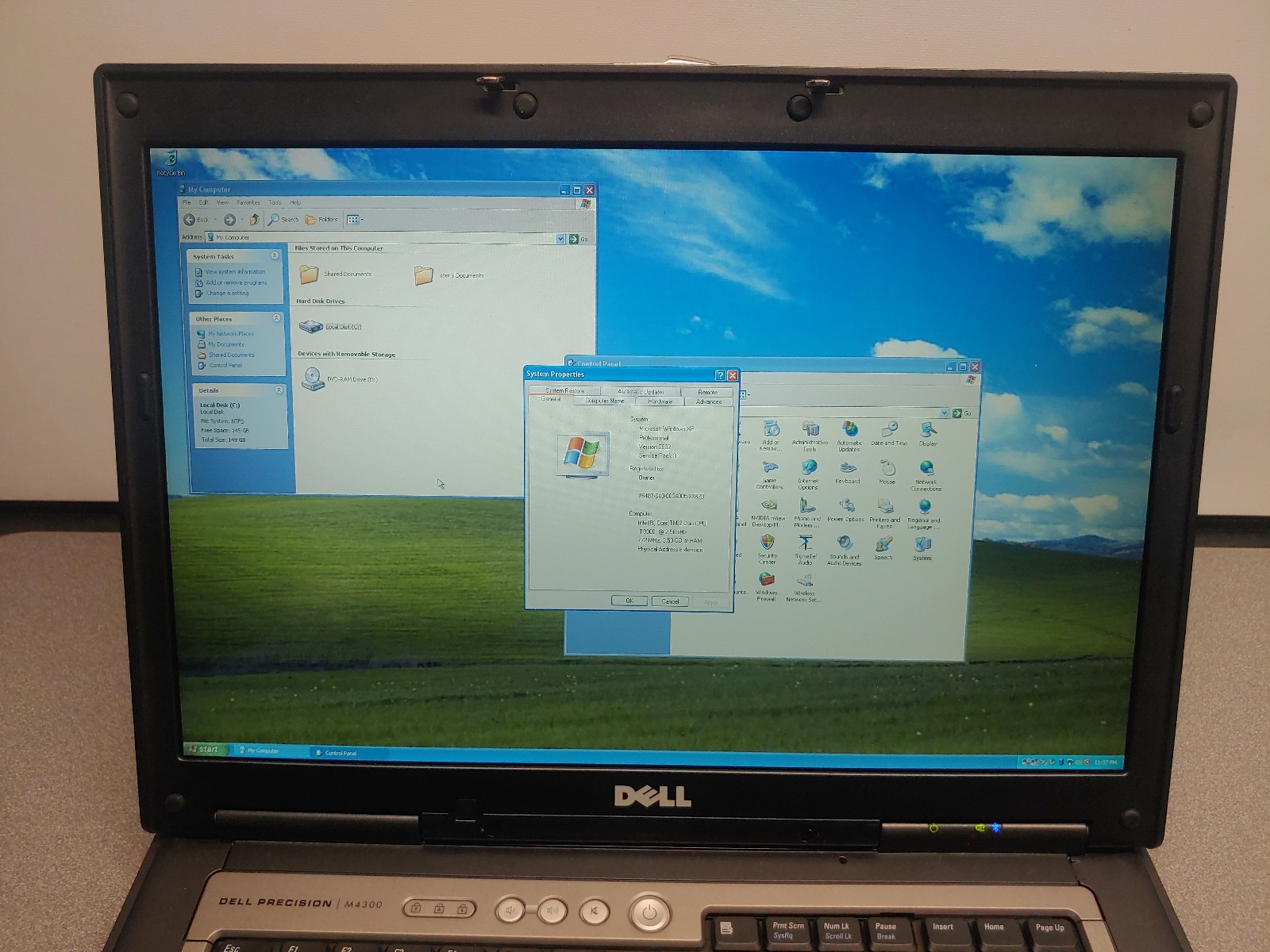Open Back history dropdown arrow
This screenshot has width=1270, height=952.
click(214, 220)
